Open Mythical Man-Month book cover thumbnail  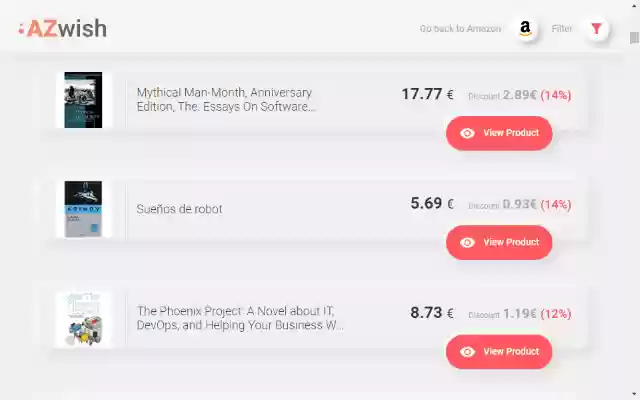pyautogui.click(x=83, y=99)
